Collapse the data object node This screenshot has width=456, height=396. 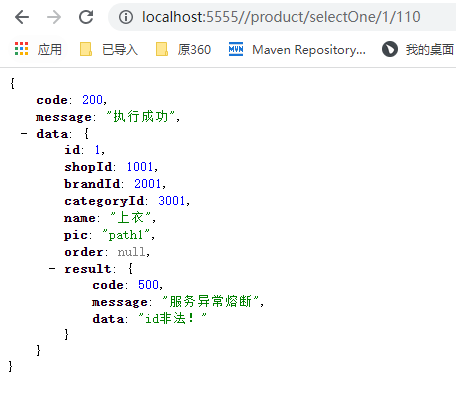[24, 134]
